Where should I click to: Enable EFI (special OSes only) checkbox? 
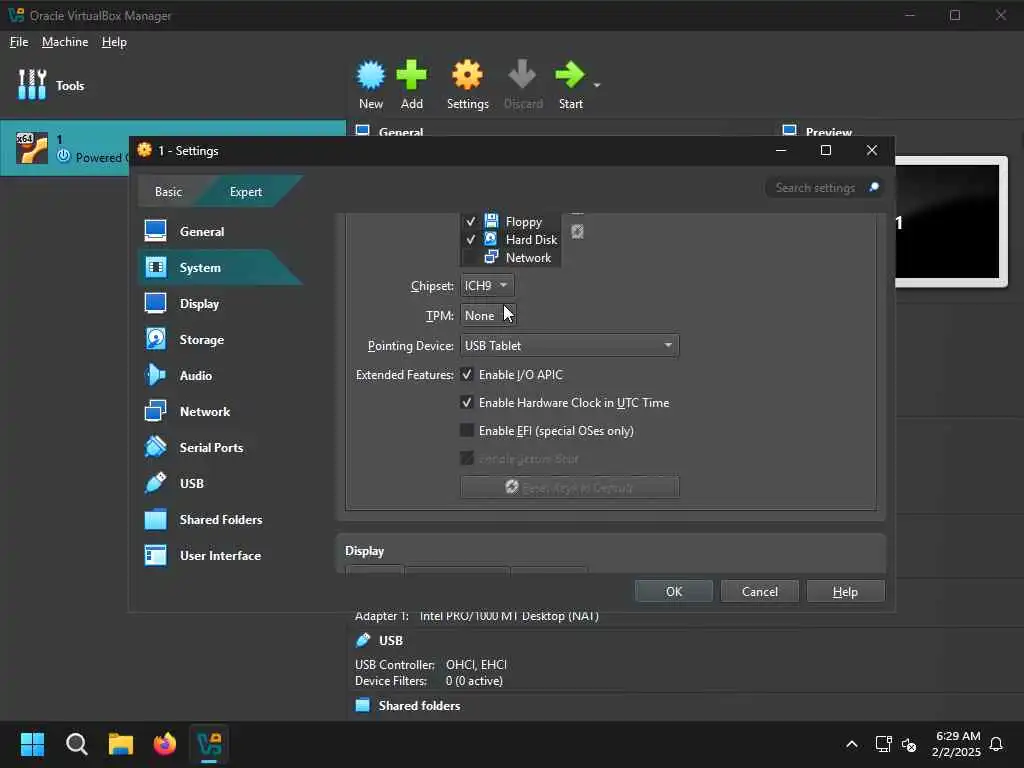point(466,430)
